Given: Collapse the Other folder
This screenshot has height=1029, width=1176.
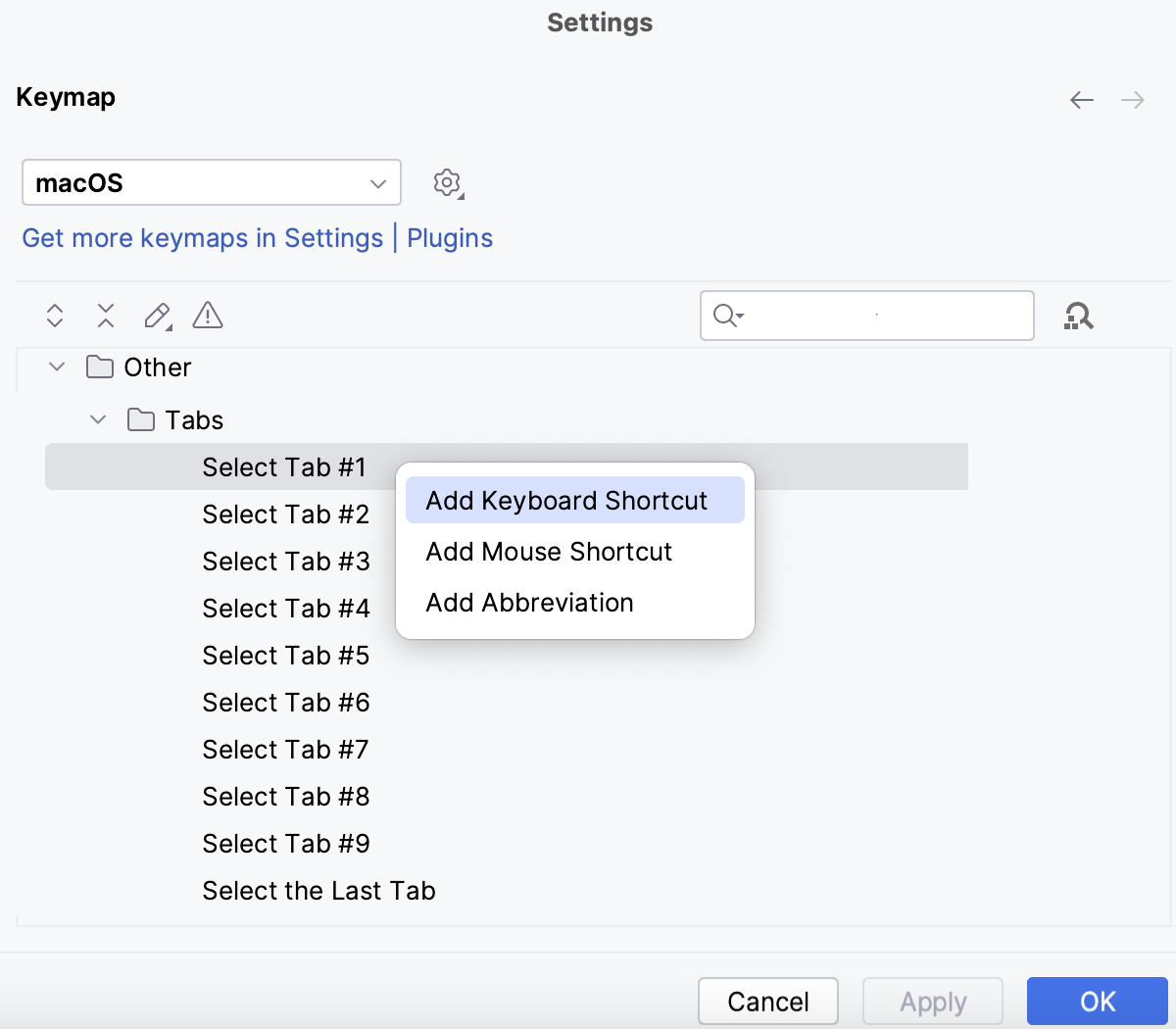Looking at the screenshot, I should [56, 367].
